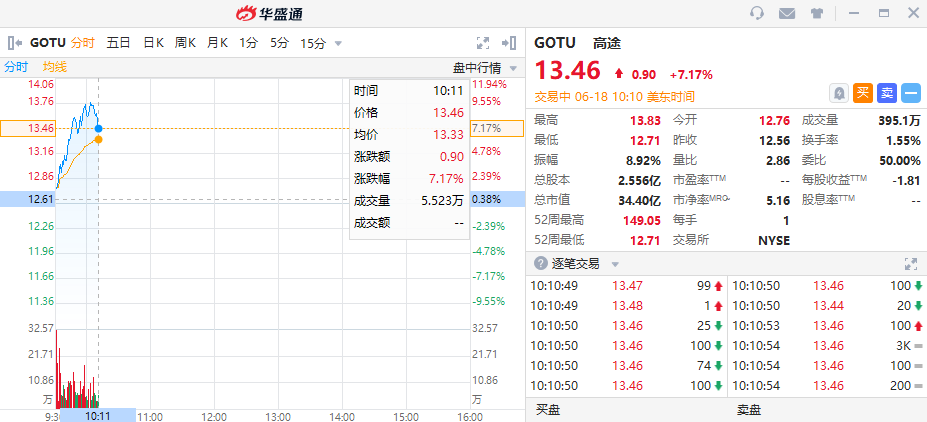Open customer service headset icon
927x422 pixels.
tap(757, 13)
